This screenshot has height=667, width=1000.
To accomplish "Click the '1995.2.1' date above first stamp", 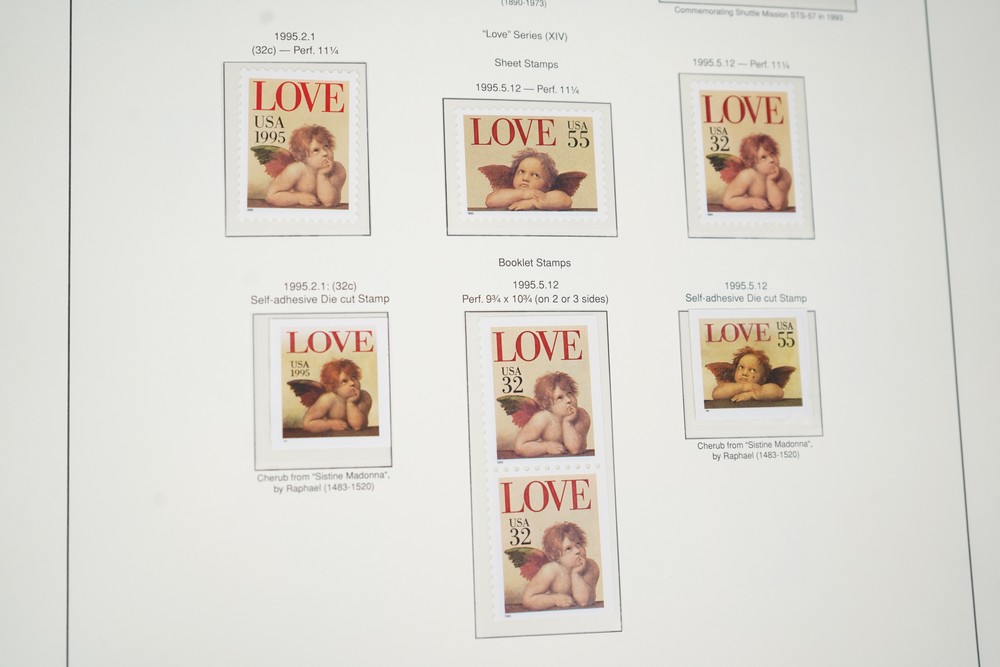I will coord(294,36).
